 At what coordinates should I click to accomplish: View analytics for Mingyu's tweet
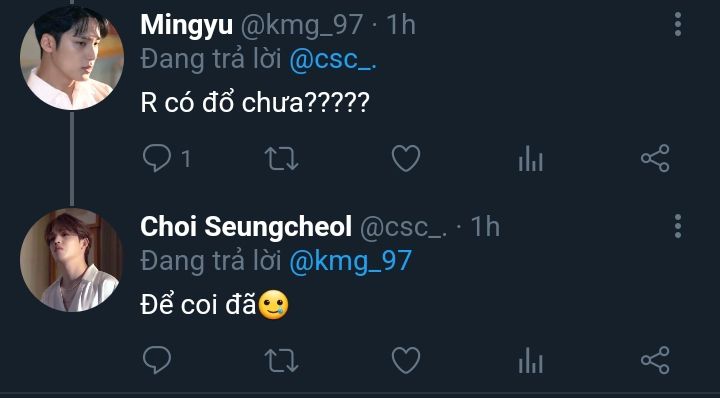531,159
